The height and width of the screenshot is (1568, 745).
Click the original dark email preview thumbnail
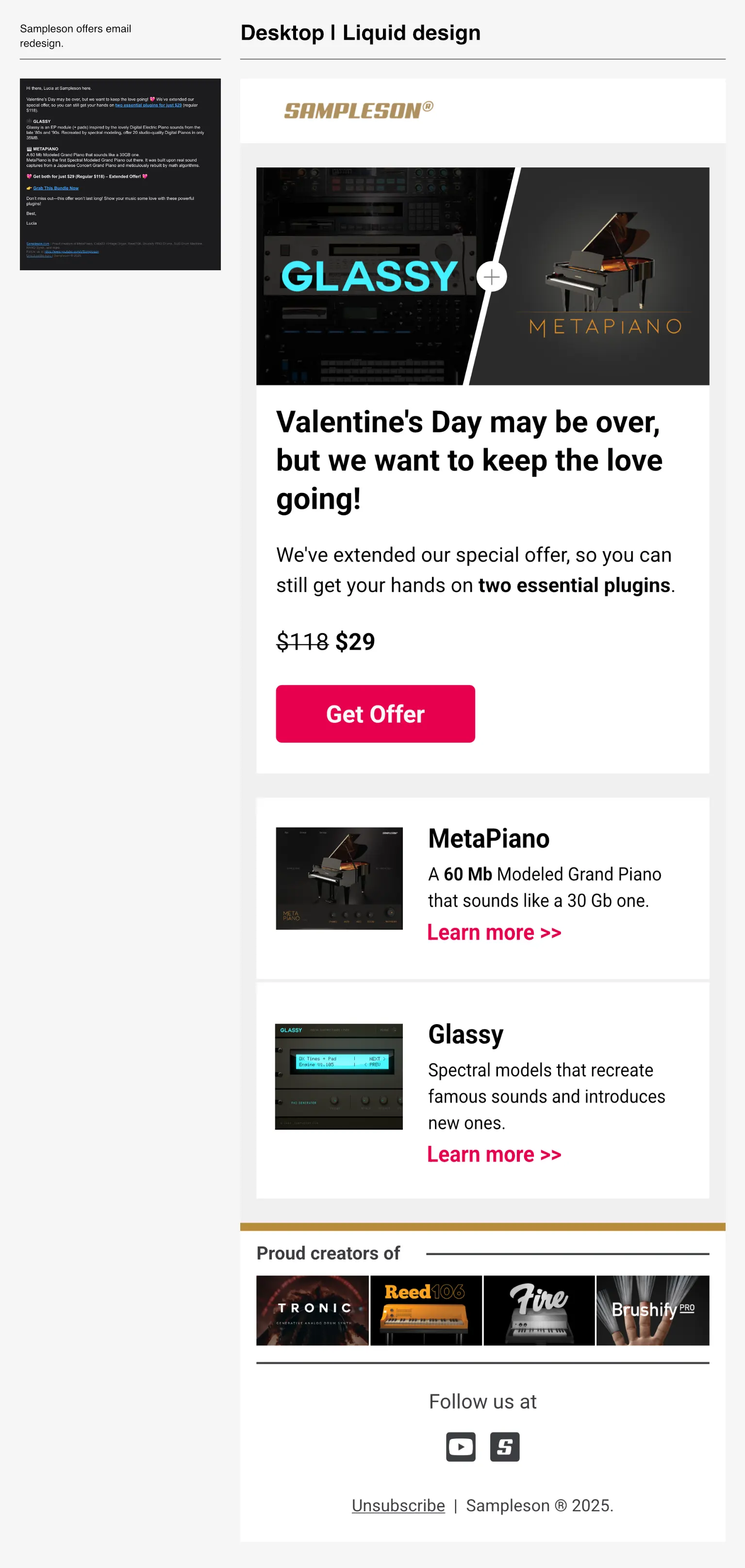(x=120, y=174)
